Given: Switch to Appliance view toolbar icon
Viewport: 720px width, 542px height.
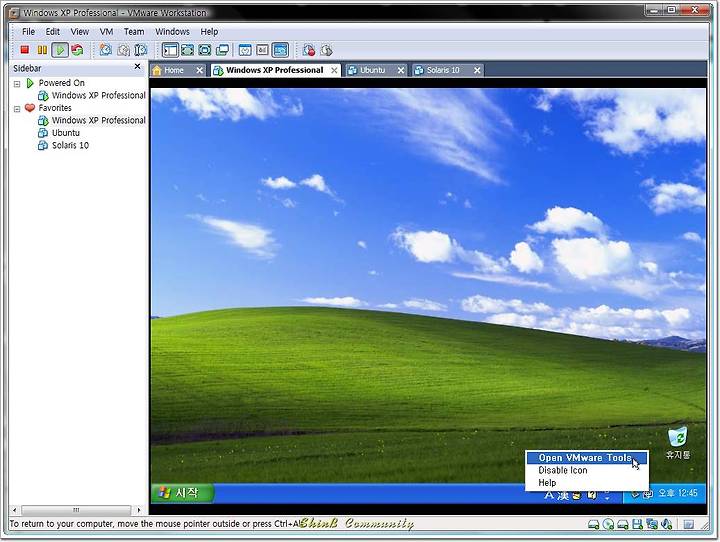Looking at the screenshot, I should point(262,50).
